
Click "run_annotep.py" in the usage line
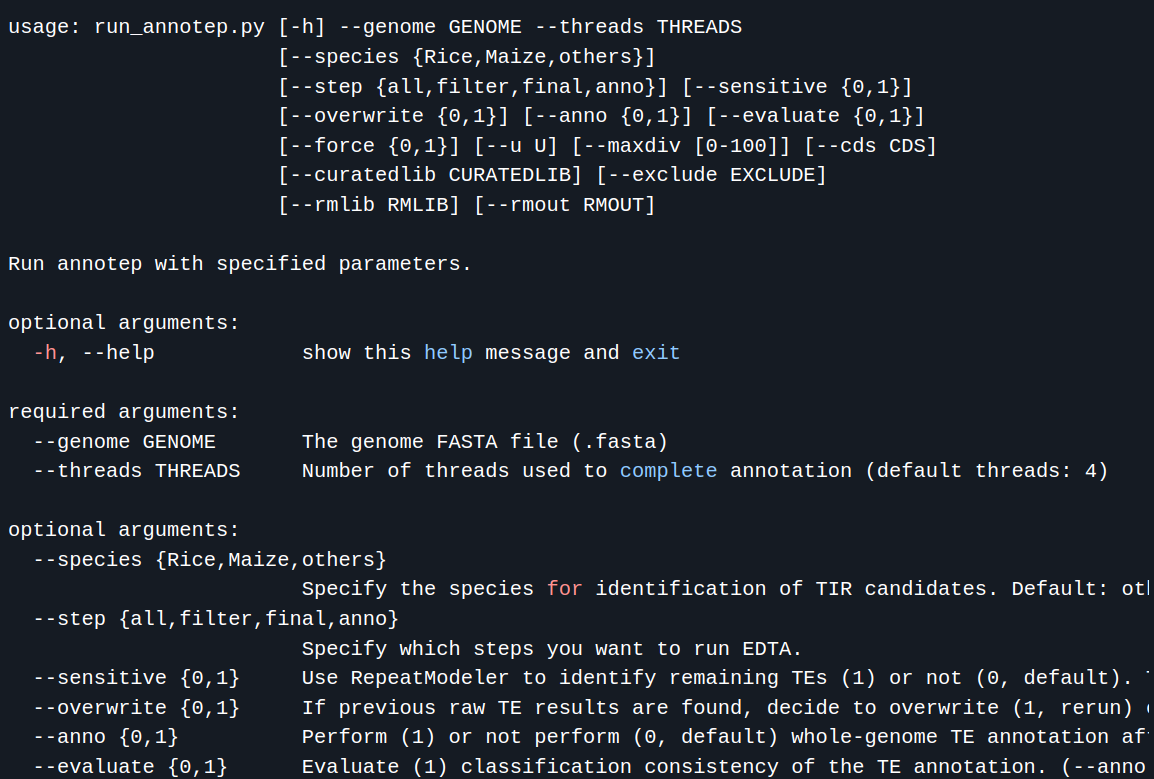180,27
